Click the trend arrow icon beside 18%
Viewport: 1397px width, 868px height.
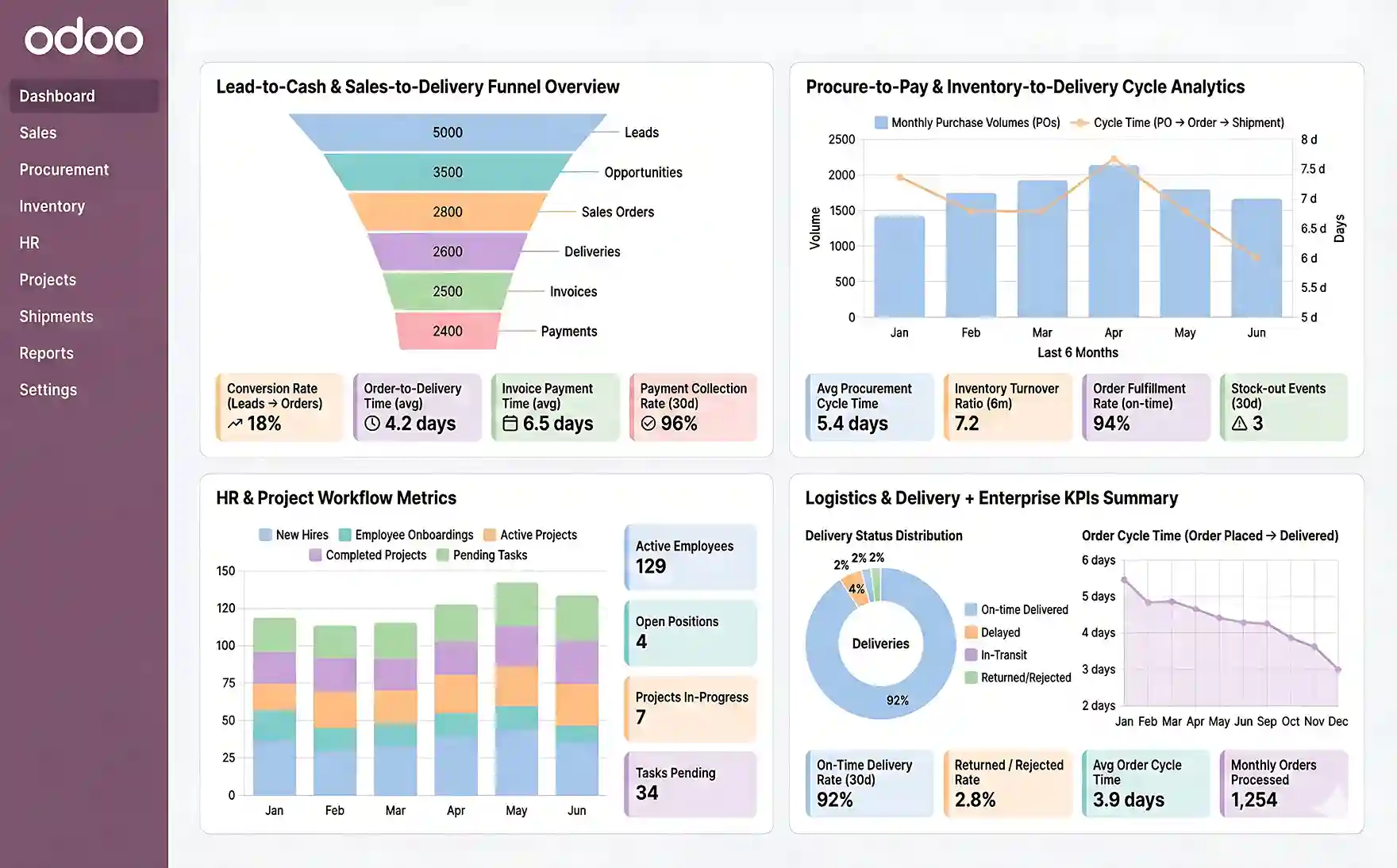pos(235,424)
